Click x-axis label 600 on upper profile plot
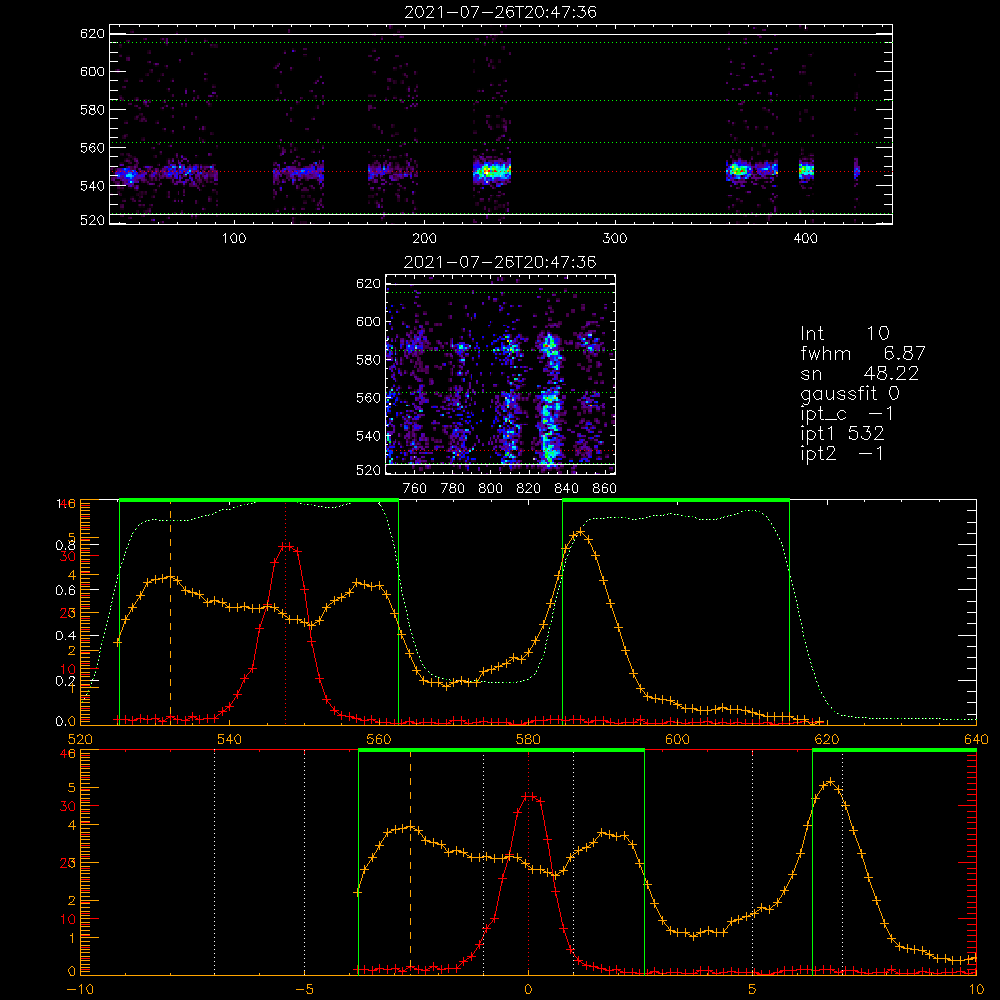The height and width of the screenshot is (1000, 1000). [x=677, y=739]
